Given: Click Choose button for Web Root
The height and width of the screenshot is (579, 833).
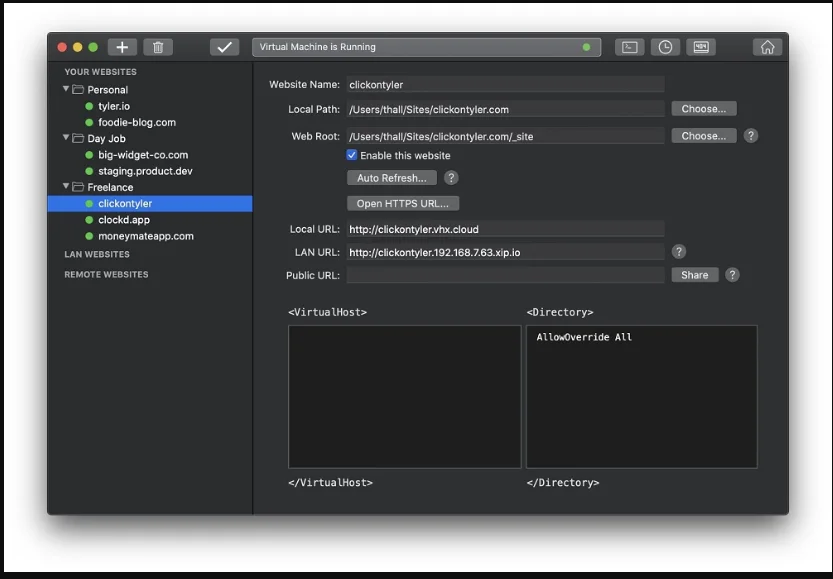Looking at the screenshot, I should [703, 136].
